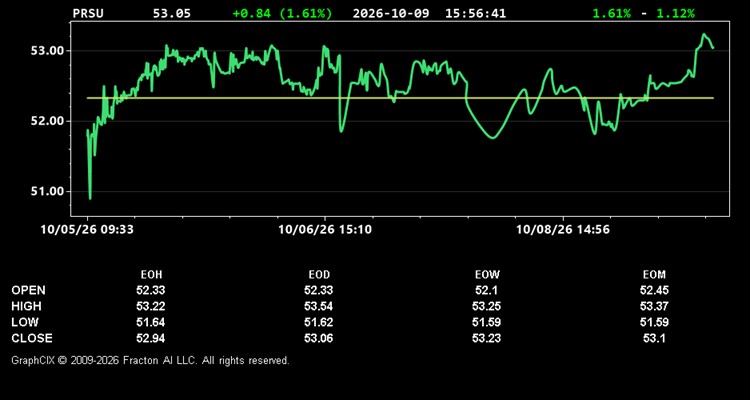750x400 pixels.
Task: Select the EOW close value 53.23
Action: click(x=486, y=338)
